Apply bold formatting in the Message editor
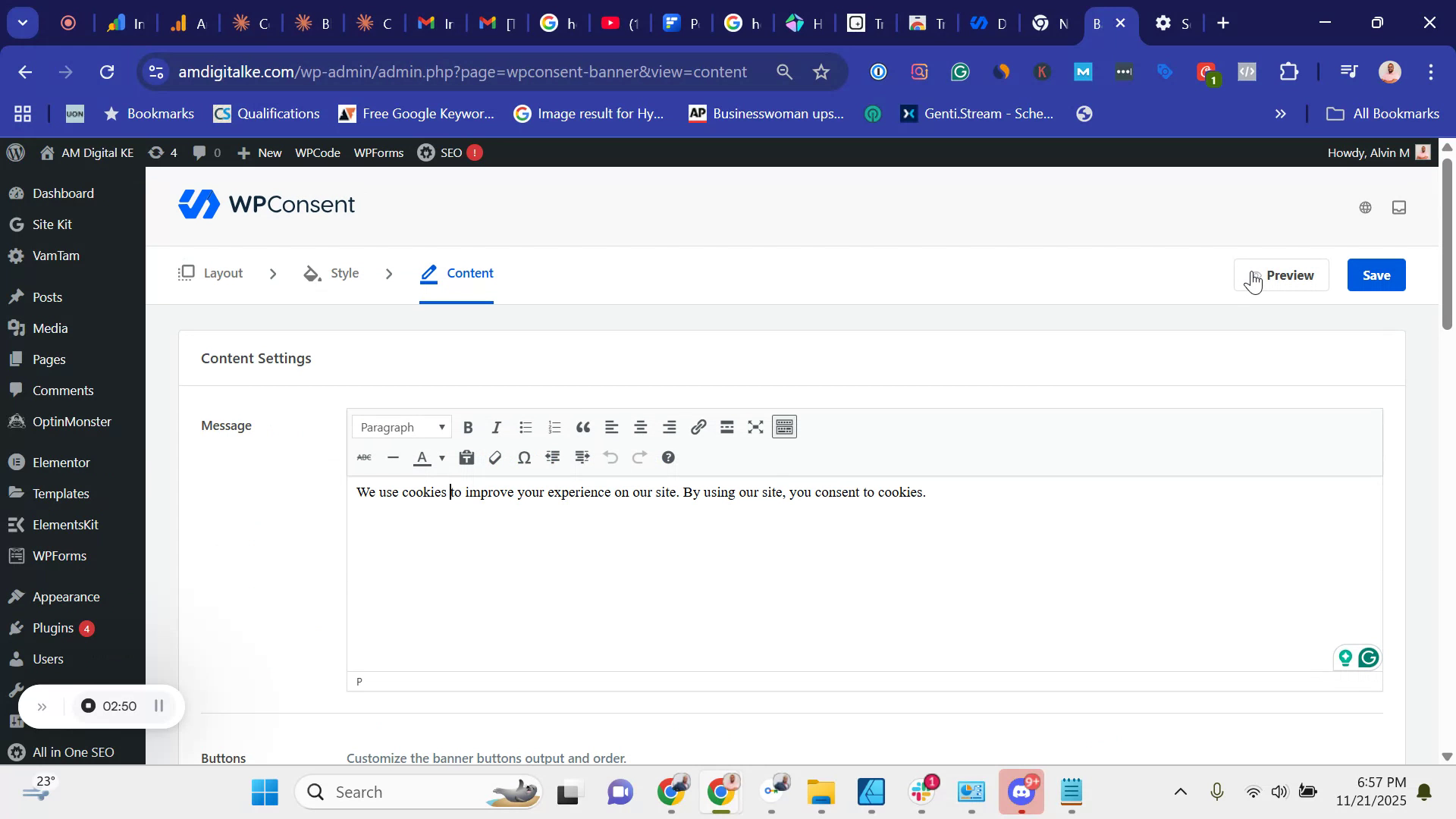The width and height of the screenshot is (1456, 819). coord(467,427)
